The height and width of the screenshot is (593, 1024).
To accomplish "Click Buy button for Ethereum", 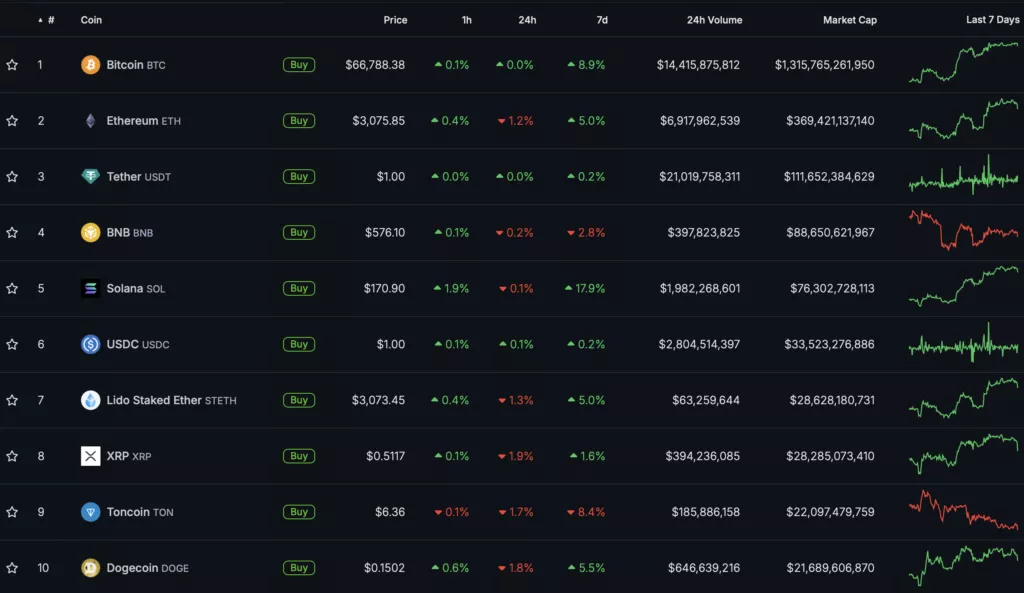I will tap(299, 121).
